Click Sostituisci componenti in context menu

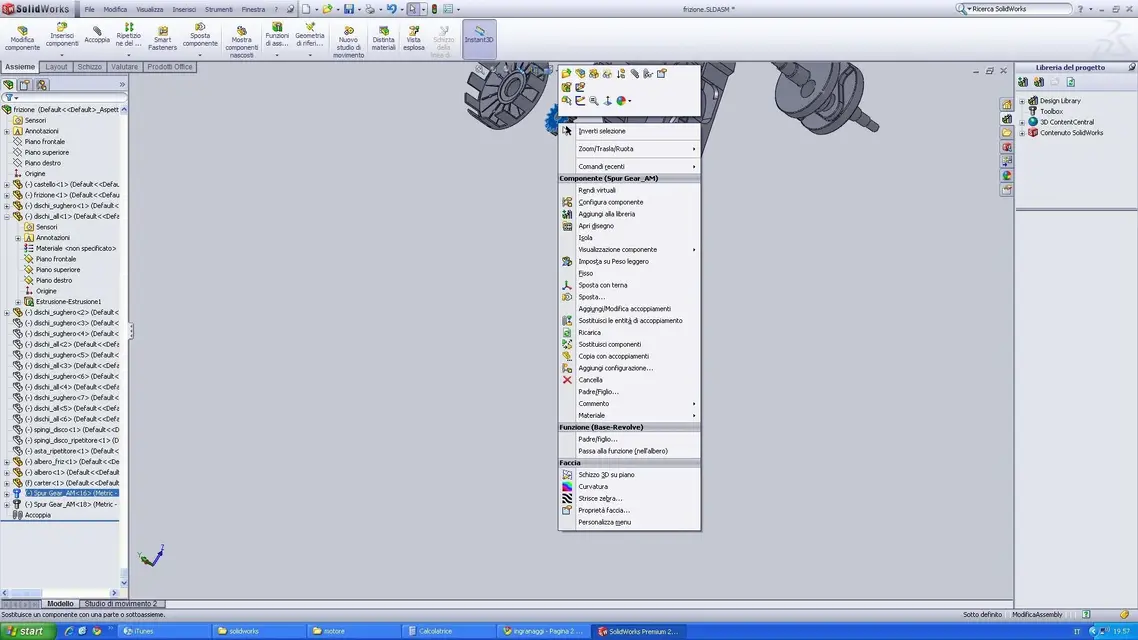point(610,344)
